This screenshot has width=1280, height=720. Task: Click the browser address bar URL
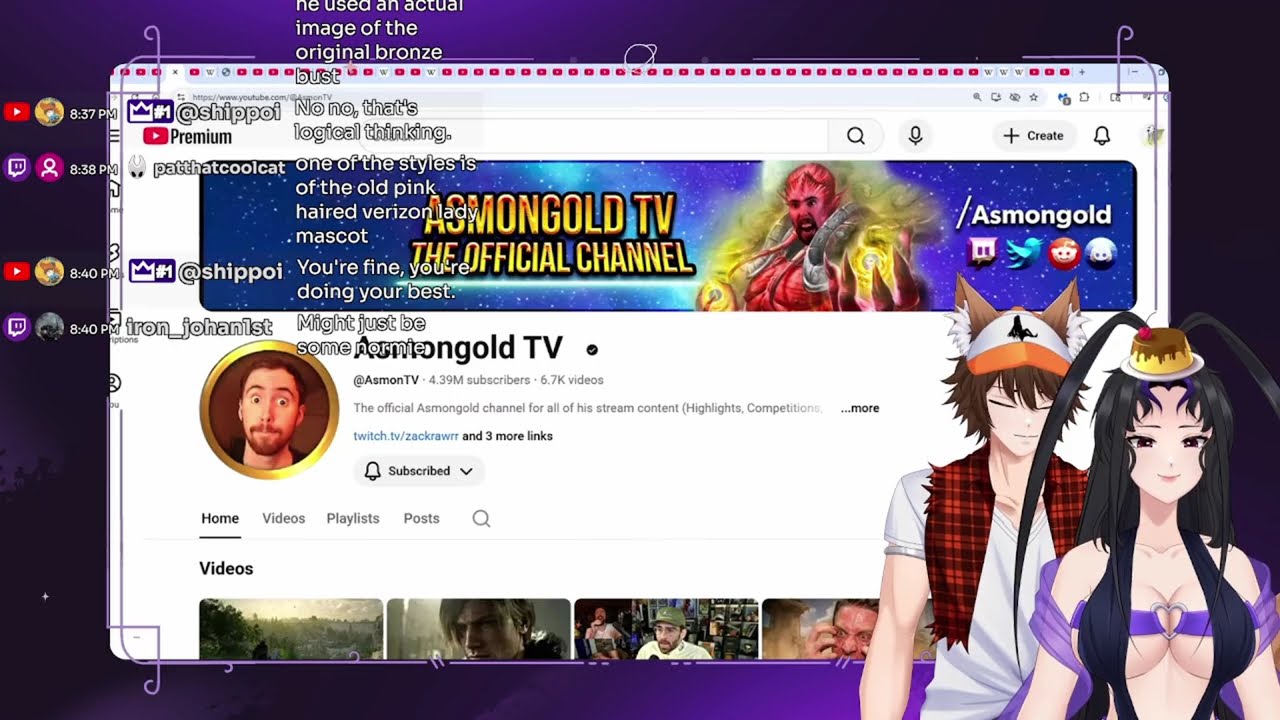(x=262, y=97)
